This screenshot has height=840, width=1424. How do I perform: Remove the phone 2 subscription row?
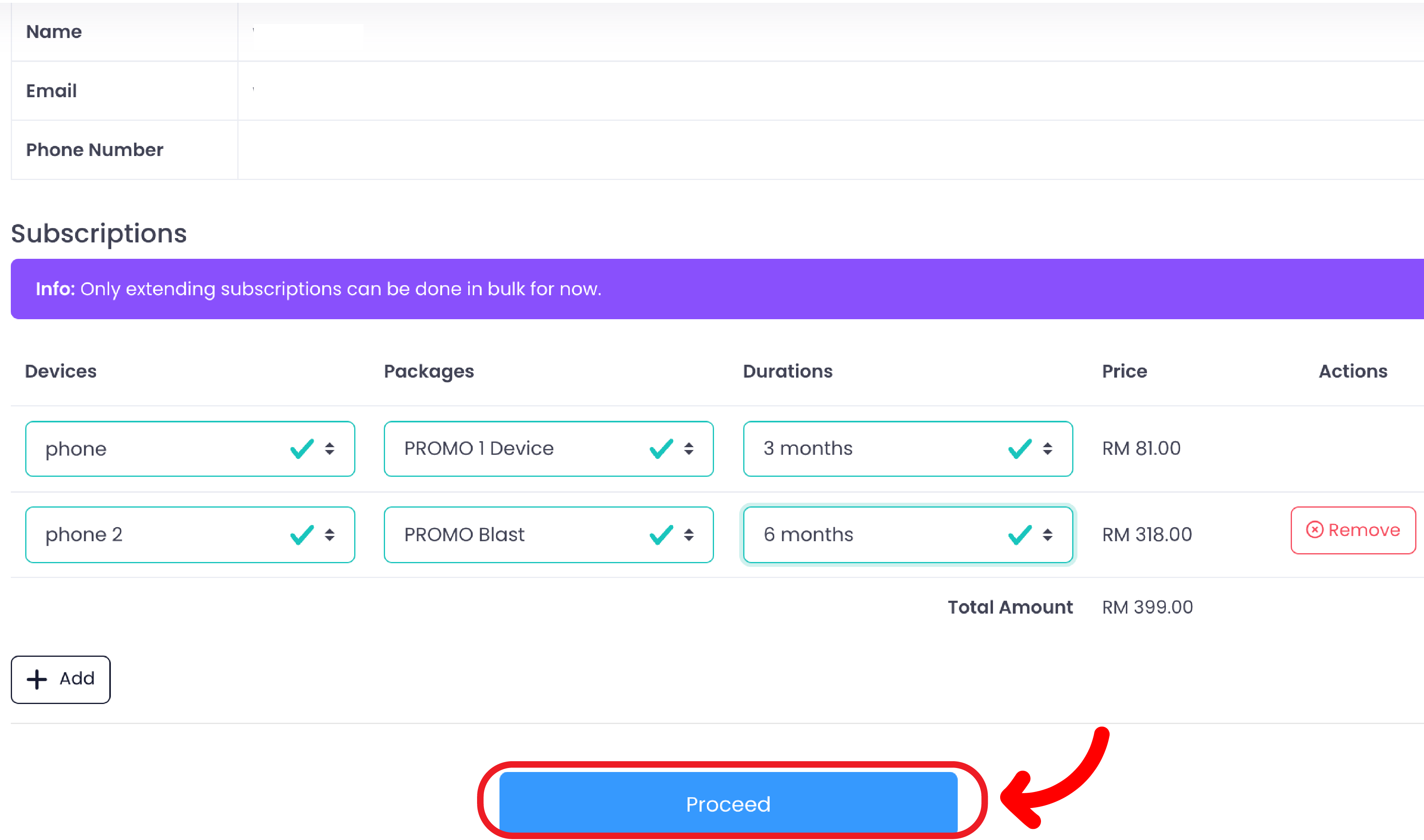click(x=1353, y=530)
